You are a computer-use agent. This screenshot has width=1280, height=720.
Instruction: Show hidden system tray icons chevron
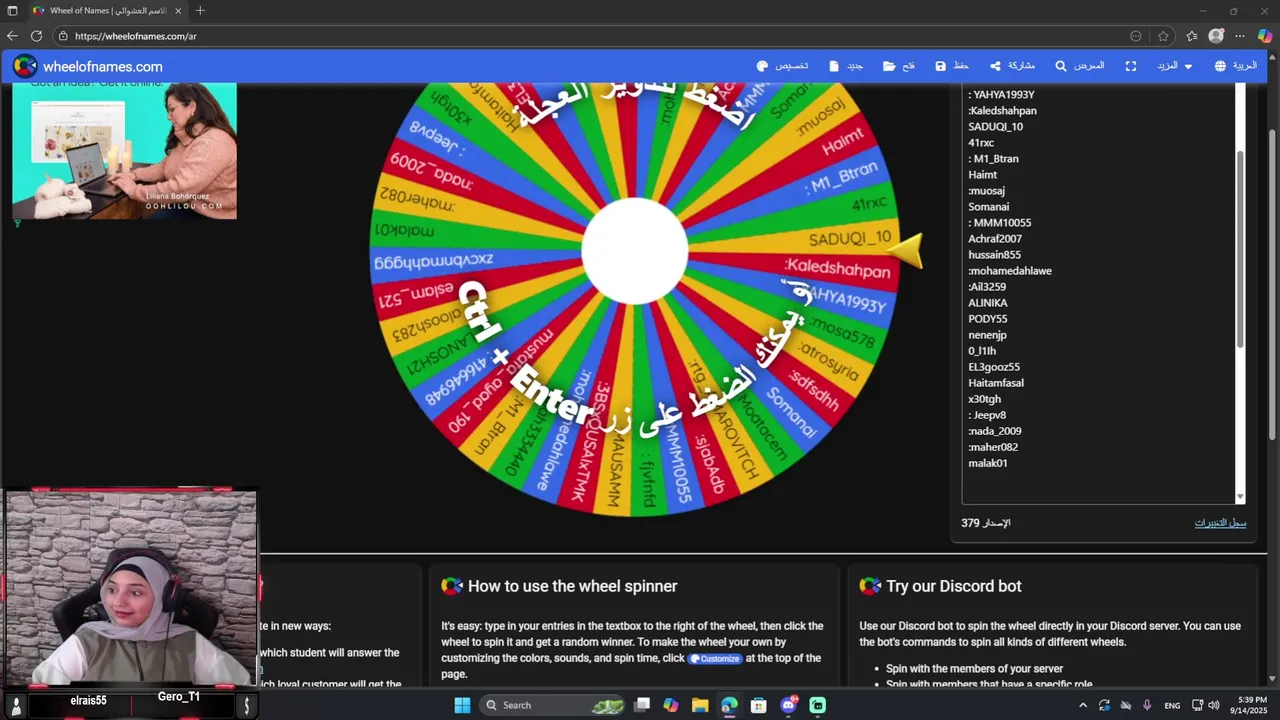(x=1083, y=705)
